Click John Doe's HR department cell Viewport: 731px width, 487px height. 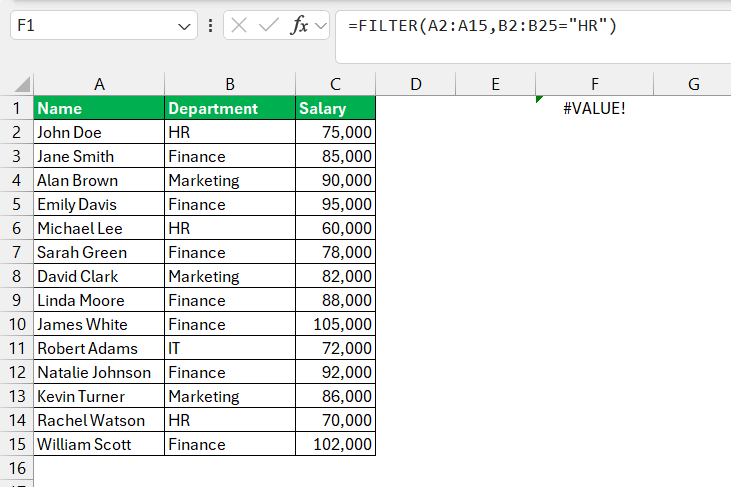click(x=230, y=132)
